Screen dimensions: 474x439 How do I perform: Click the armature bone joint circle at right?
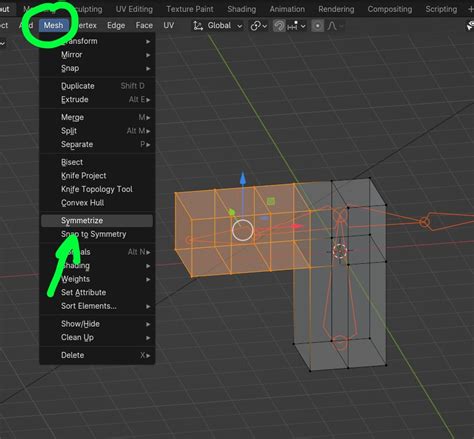[x=424, y=222]
